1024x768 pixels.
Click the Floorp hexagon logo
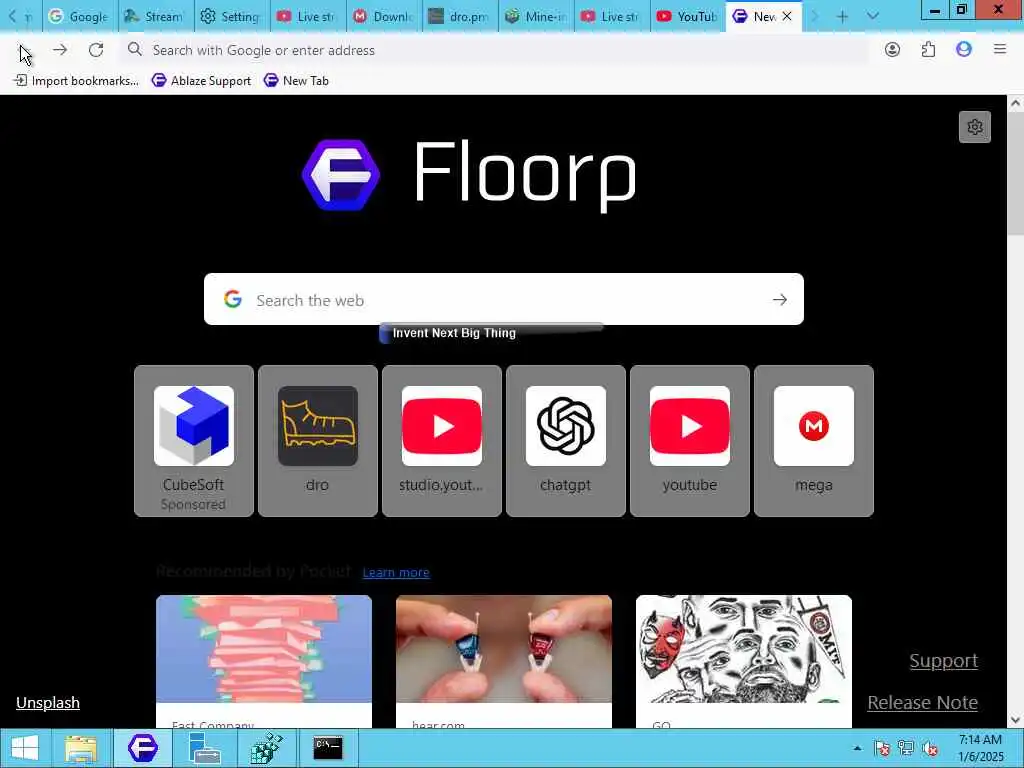click(341, 175)
